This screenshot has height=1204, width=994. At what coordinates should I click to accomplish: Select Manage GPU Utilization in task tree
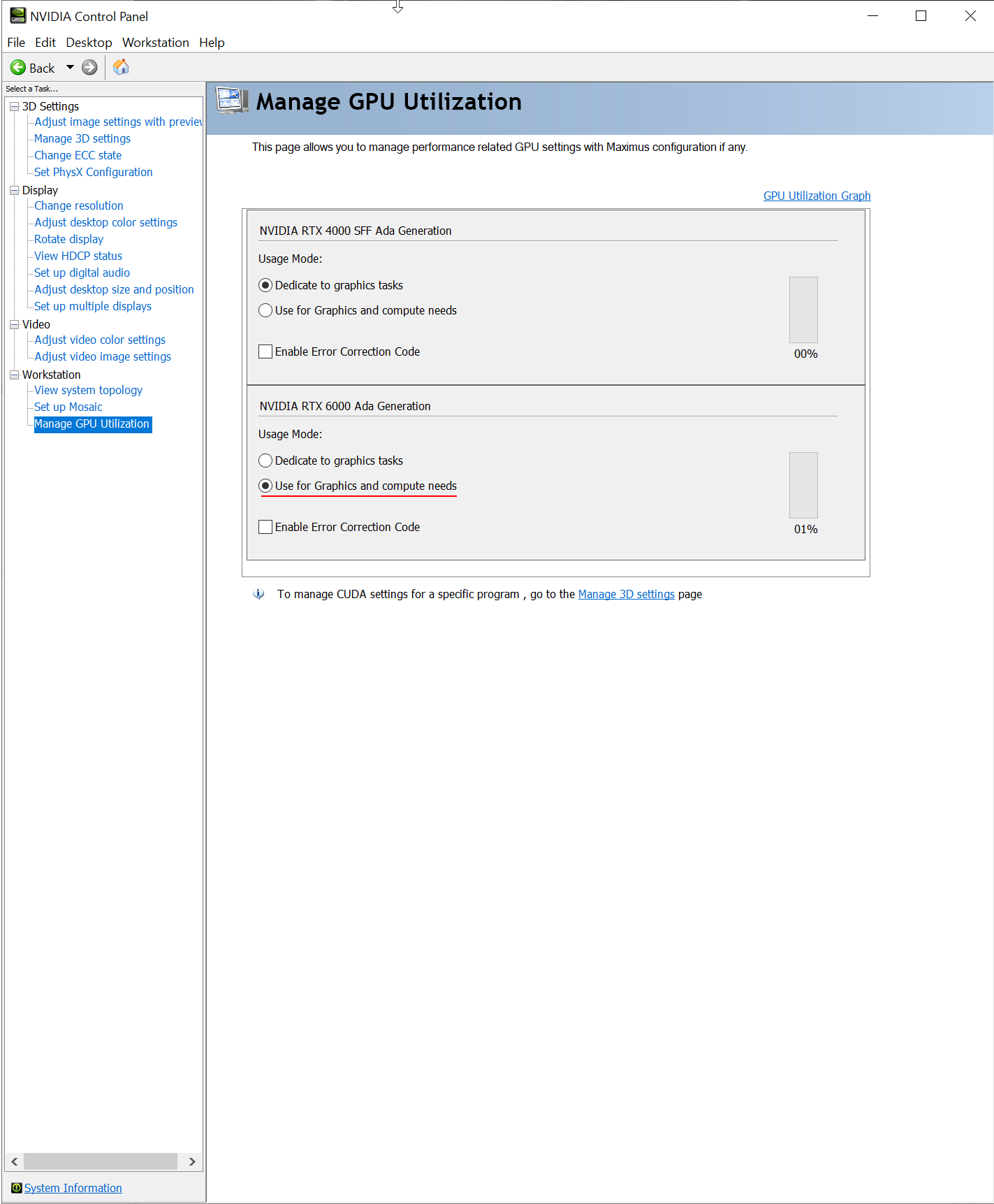point(93,424)
